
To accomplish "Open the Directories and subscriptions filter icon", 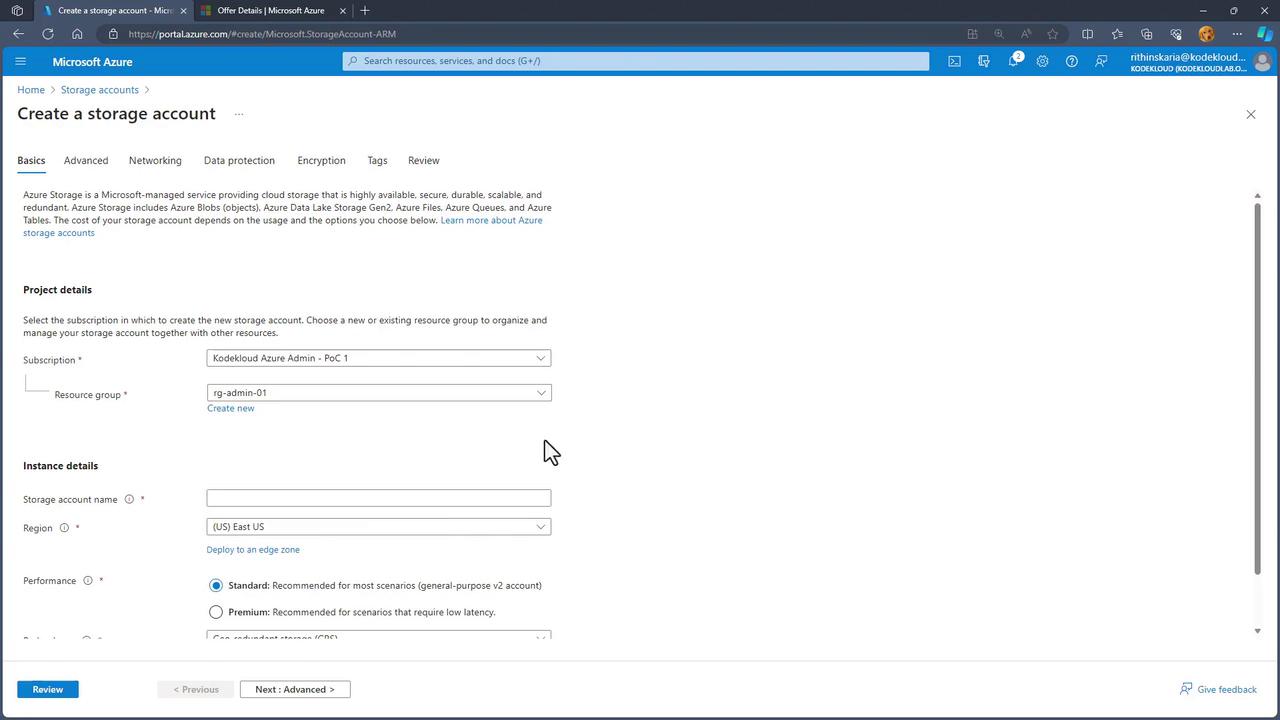I will tap(984, 61).
